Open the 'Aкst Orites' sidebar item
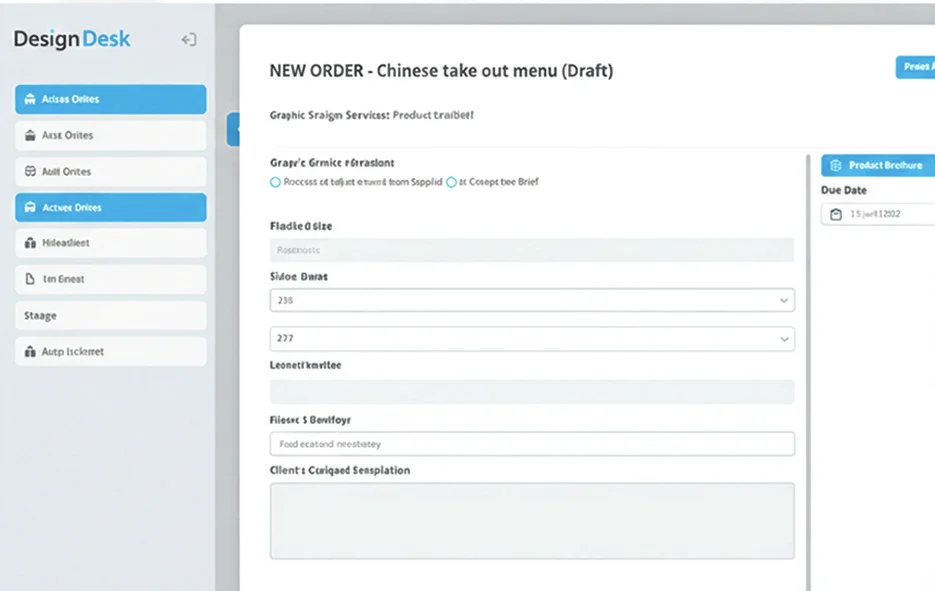 (x=111, y=135)
